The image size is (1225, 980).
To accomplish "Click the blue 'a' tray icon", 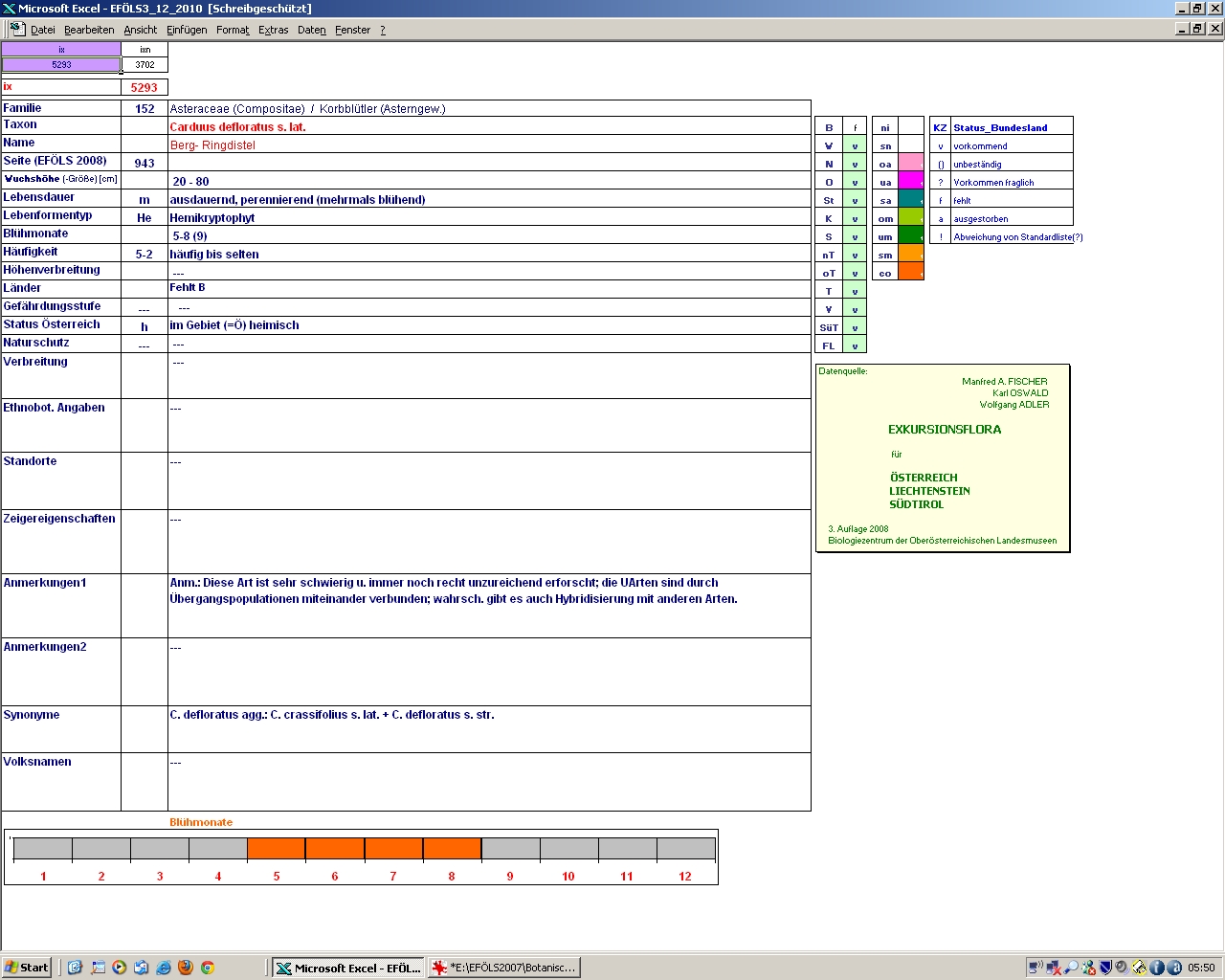I will coord(1173,968).
